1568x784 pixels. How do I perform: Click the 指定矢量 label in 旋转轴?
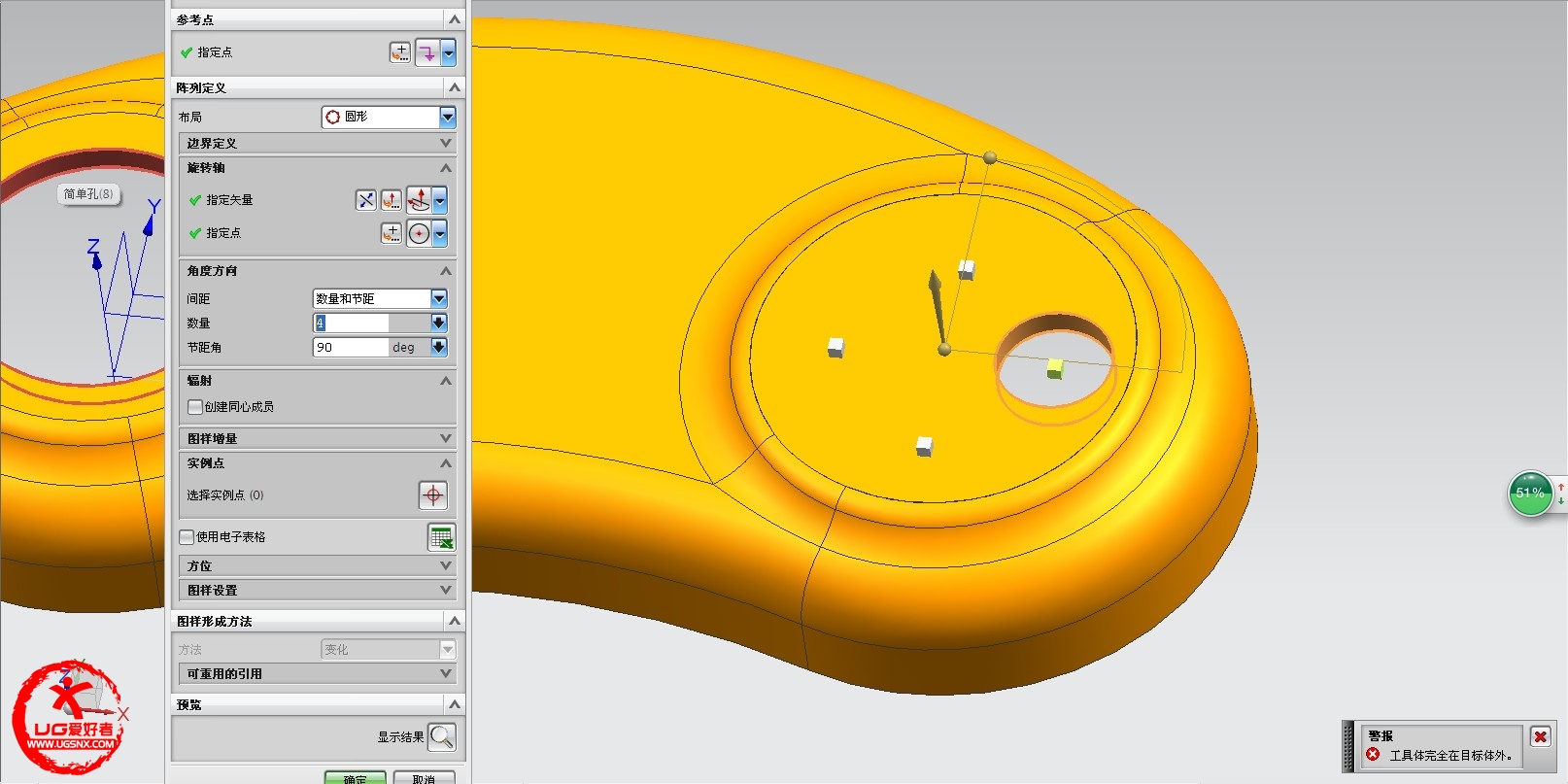(x=229, y=200)
